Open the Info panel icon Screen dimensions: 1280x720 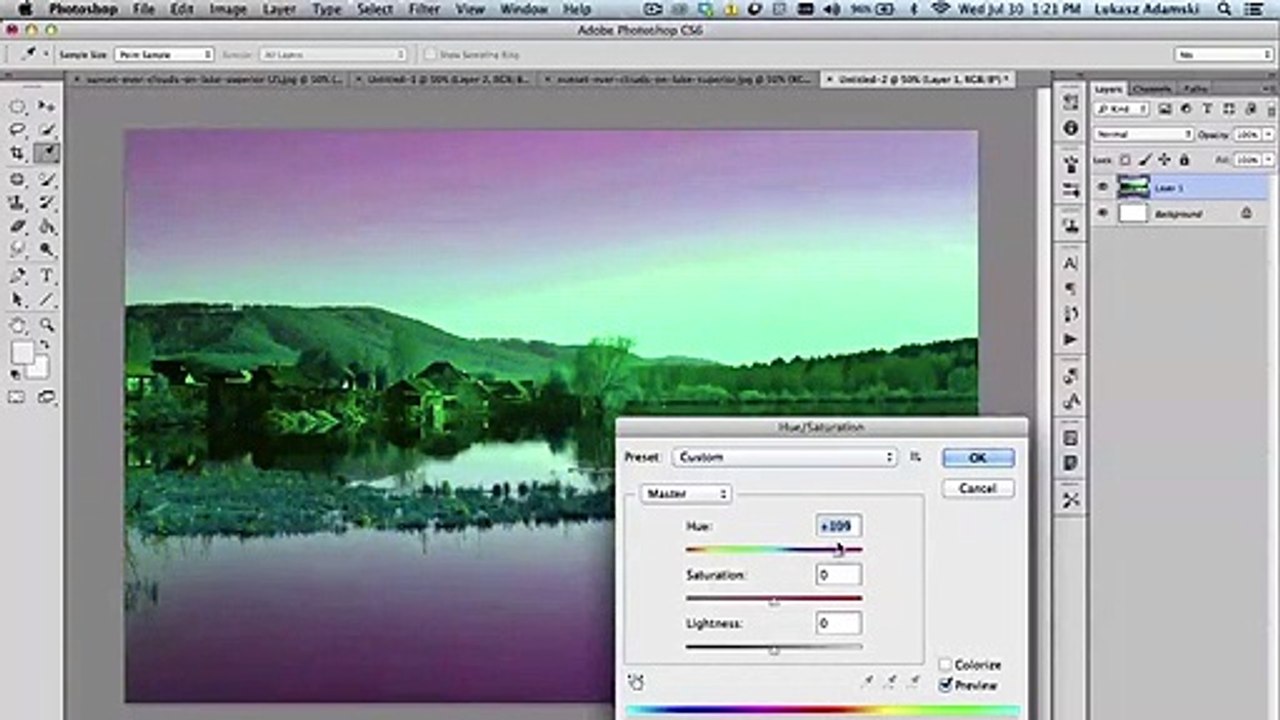[x=1071, y=128]
